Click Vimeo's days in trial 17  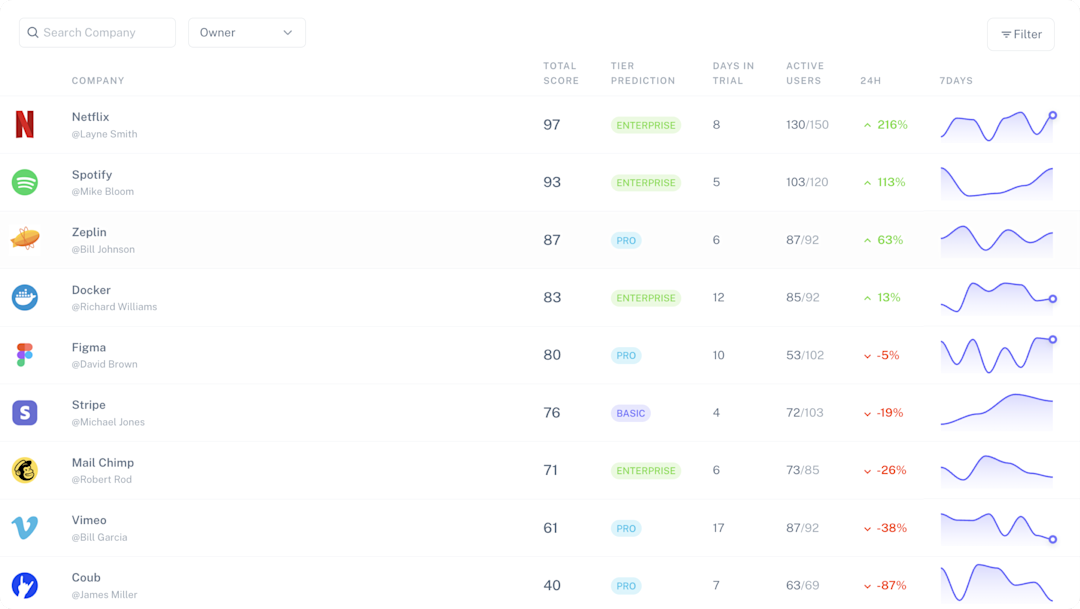click(x=718, y=528)
